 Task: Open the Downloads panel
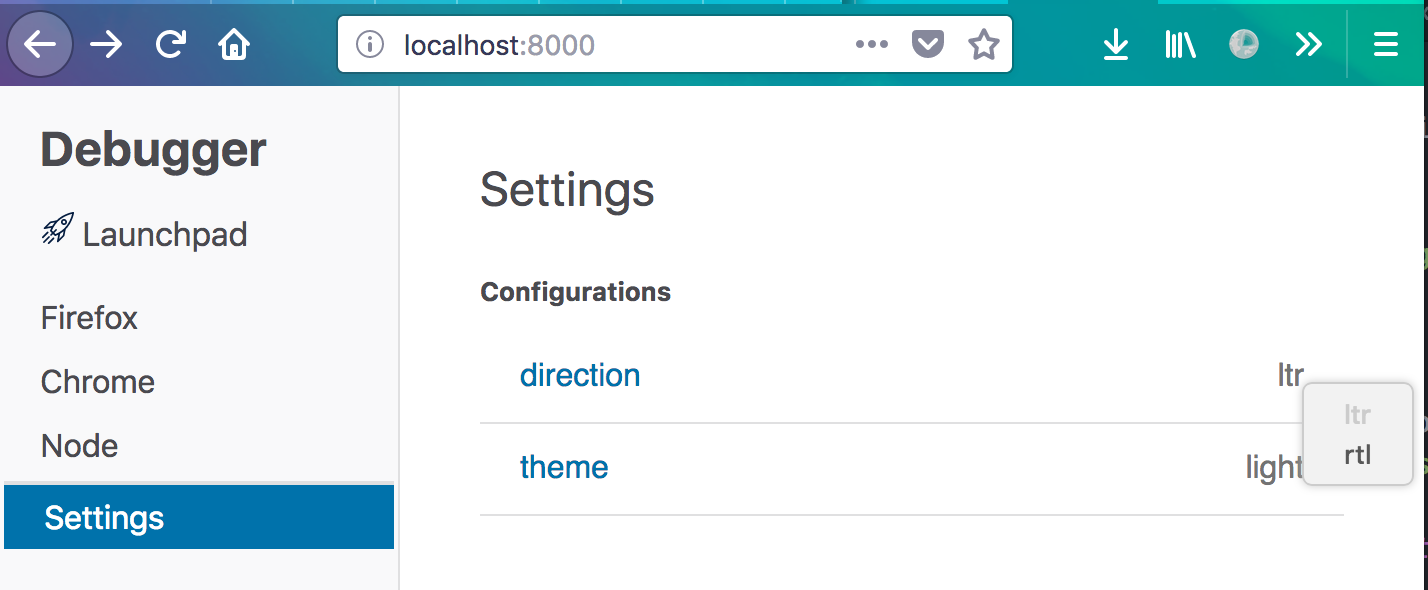point(1115,45)
